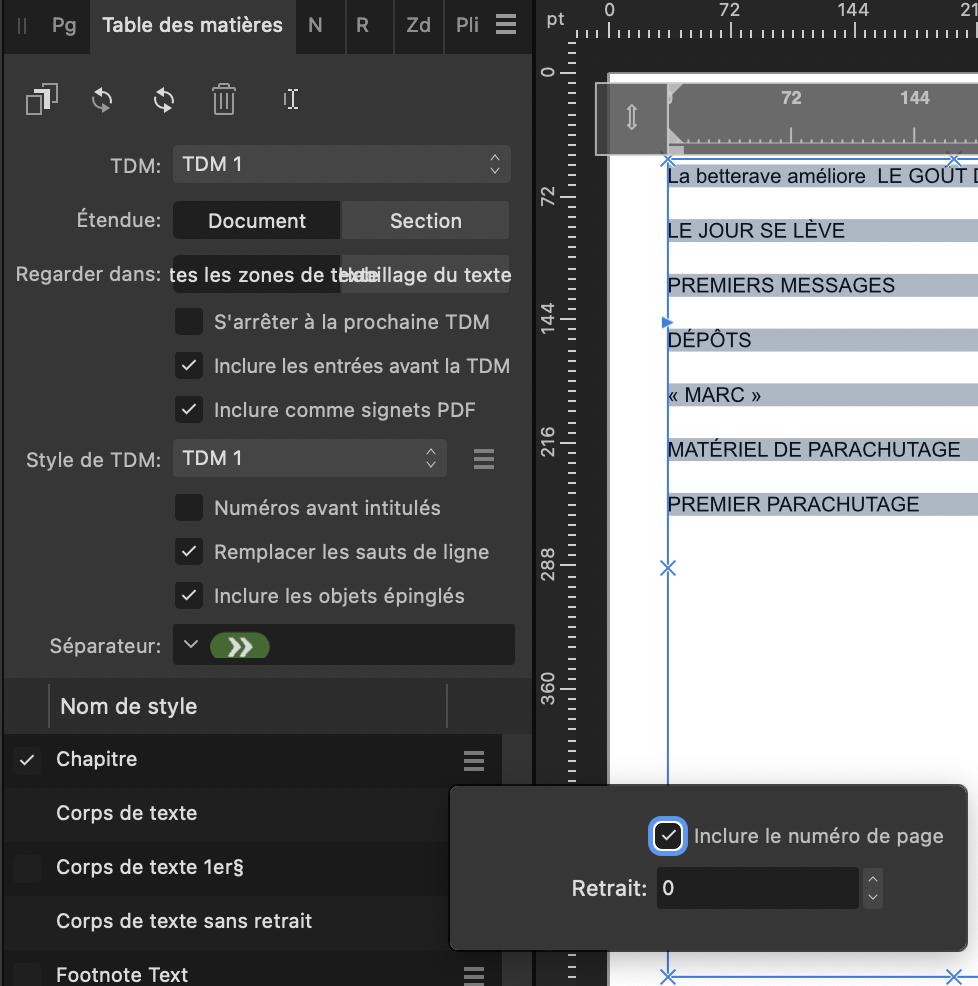Expand the Style de TDM dropdown
This screenshot has height=986, width=978.
pyautogui.click(x=309, y=459)
